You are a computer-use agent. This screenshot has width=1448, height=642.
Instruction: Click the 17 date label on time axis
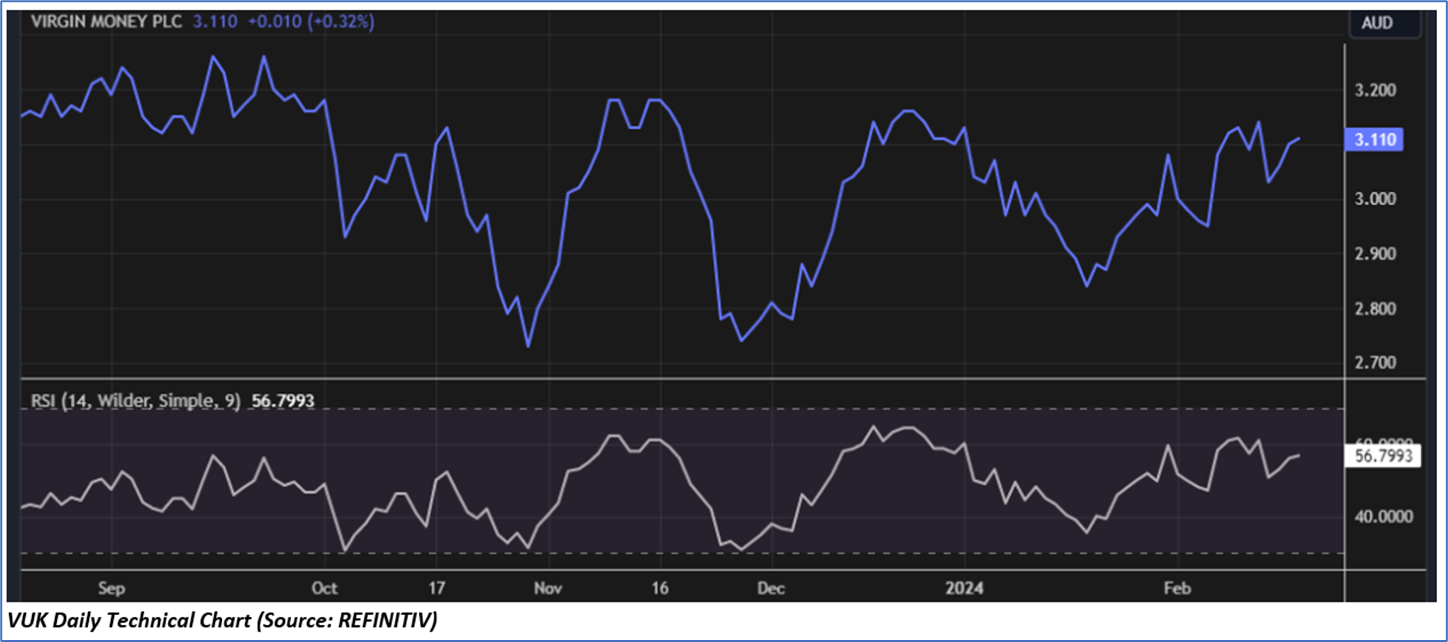(436, 588)
